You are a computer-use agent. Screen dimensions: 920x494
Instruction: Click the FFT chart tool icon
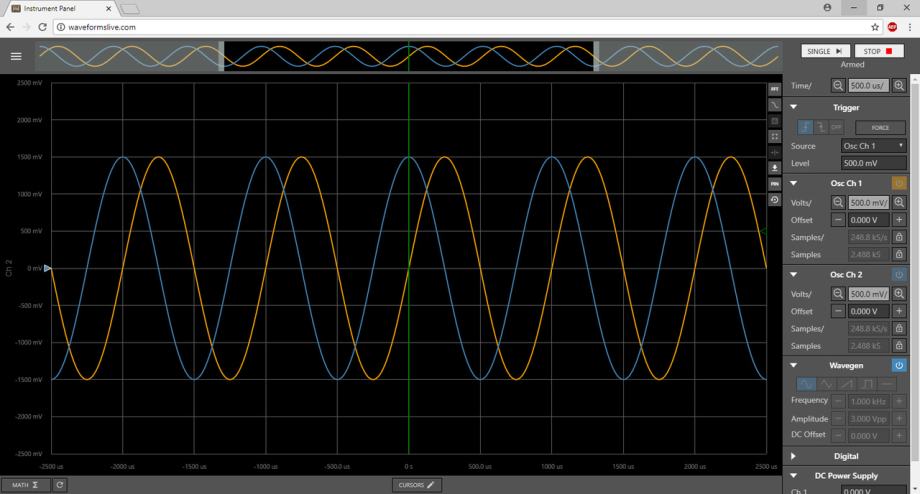(774, 89)
